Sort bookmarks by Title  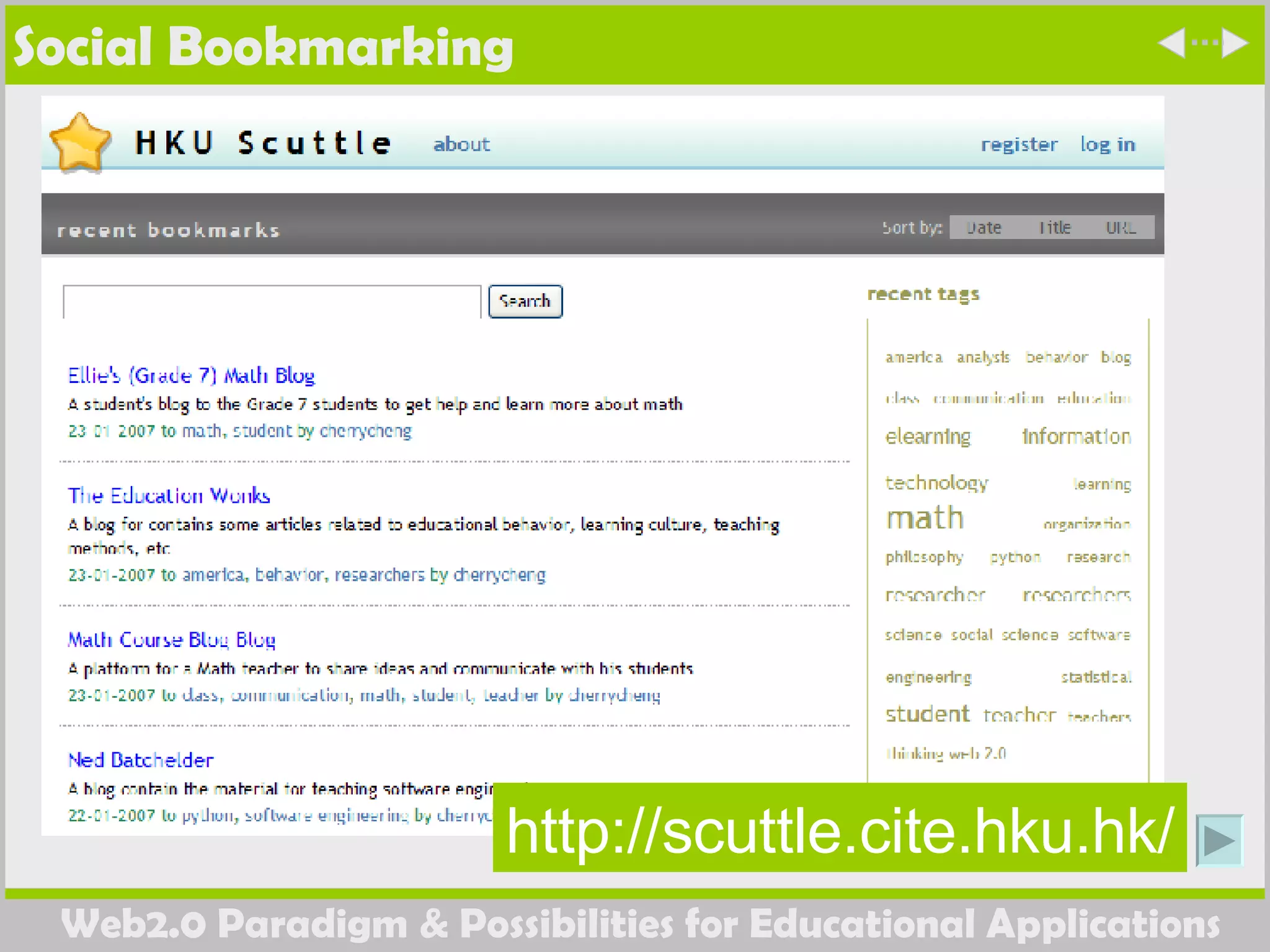click(1055, 227)
